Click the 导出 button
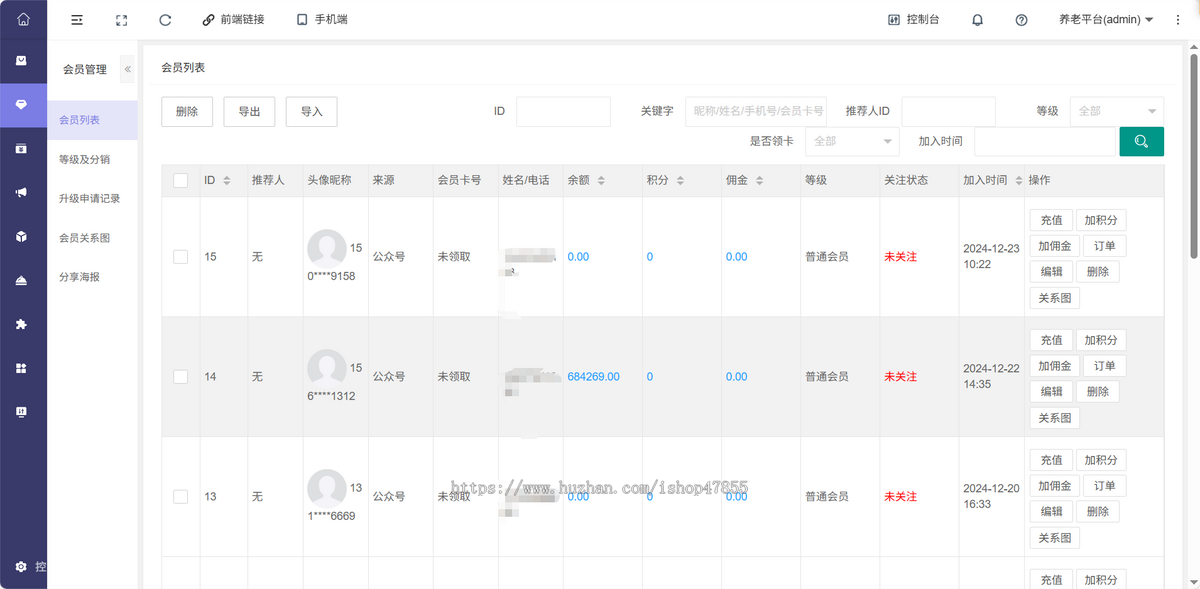 [249, 112]
